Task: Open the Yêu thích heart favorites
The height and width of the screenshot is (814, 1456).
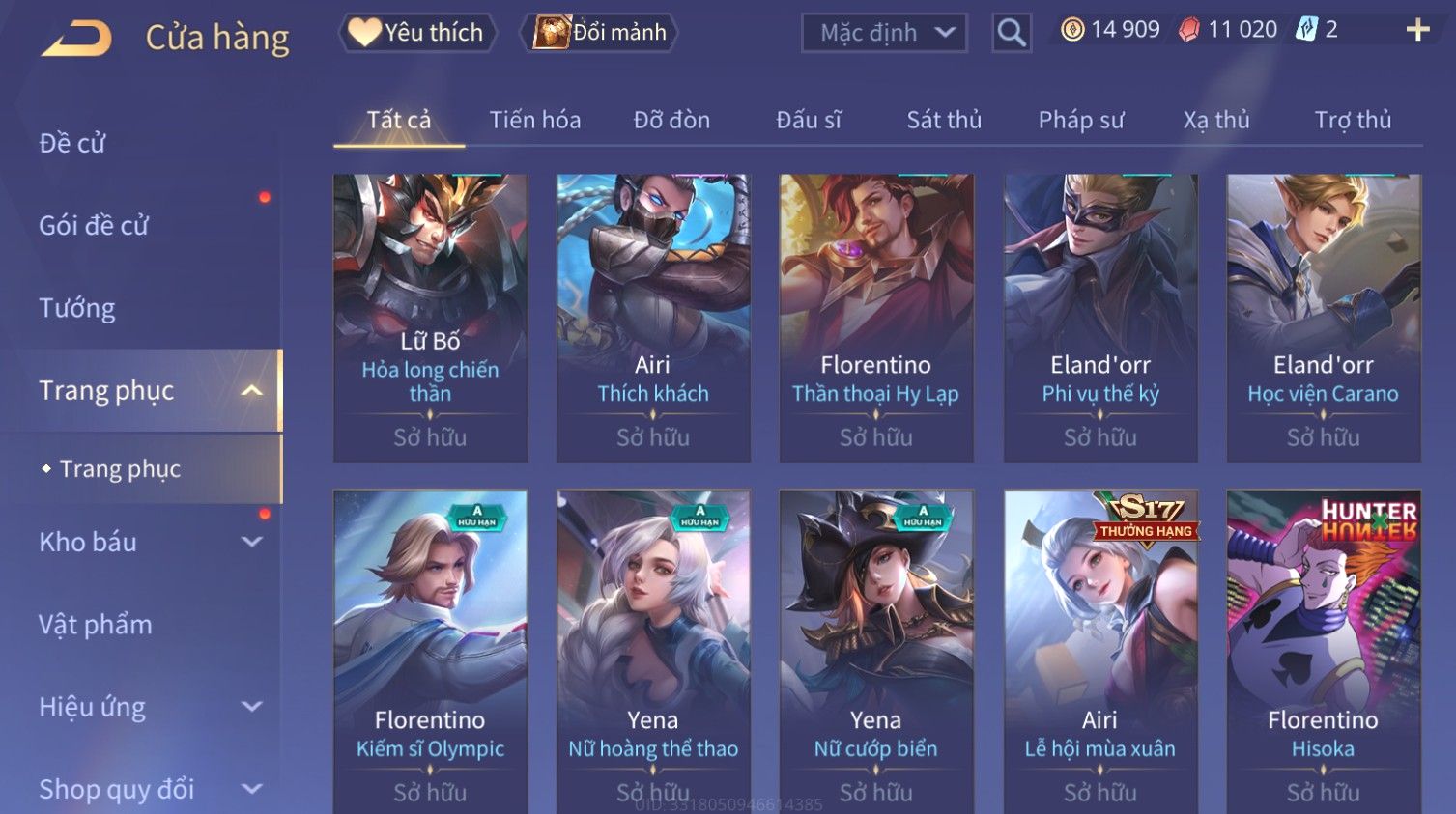Action: click(x=416, y=33)
